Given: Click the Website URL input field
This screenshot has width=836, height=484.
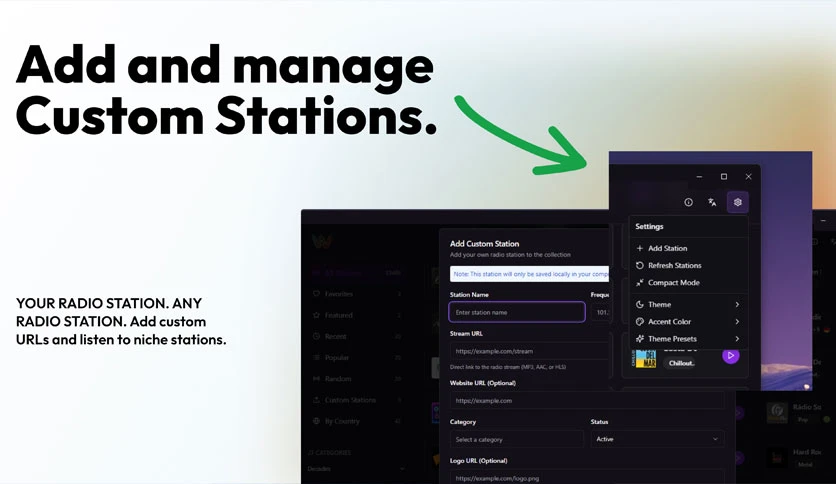Looking at the screenshot, I should [586, 400].
